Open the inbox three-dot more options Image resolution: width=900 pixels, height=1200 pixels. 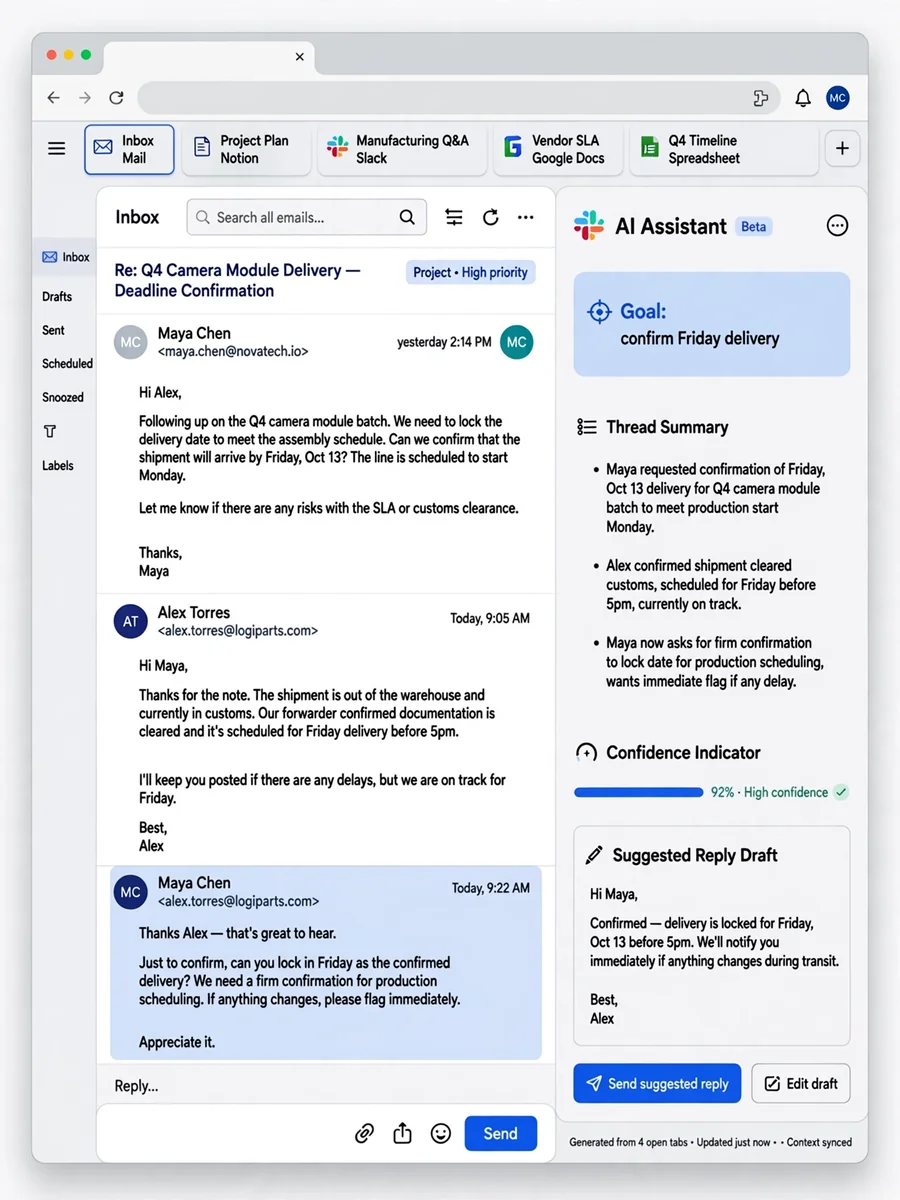[526, 217]
